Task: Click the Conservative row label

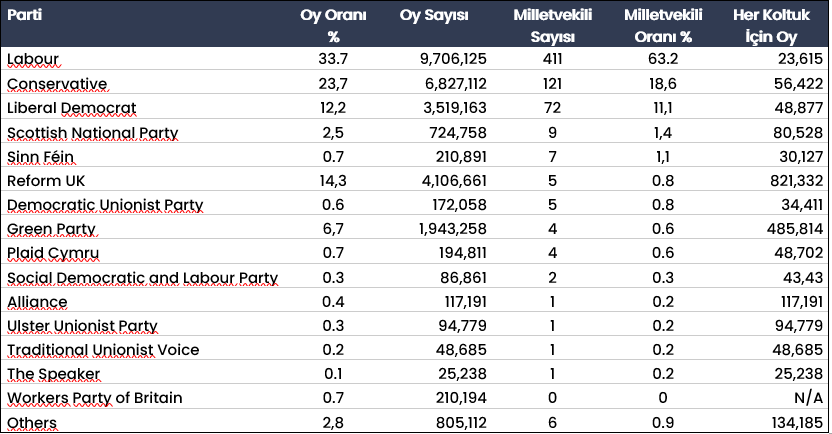Action: tap(56, 83)
